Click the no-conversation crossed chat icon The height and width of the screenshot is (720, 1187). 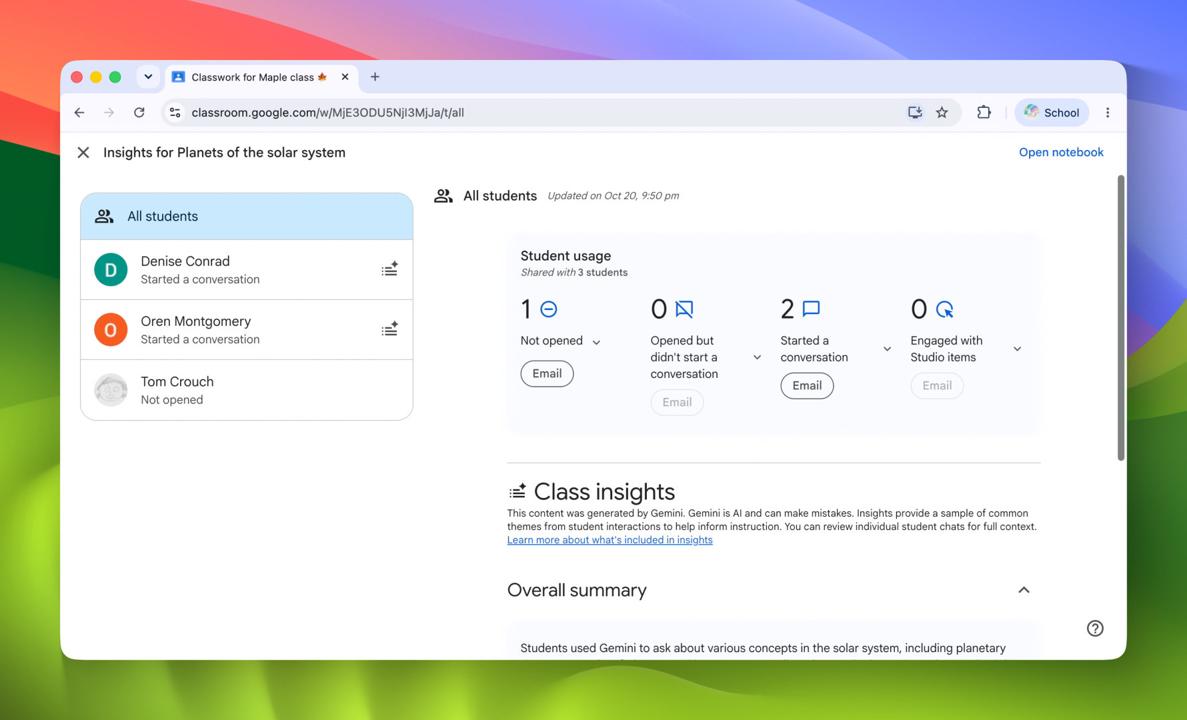(684, 309)
